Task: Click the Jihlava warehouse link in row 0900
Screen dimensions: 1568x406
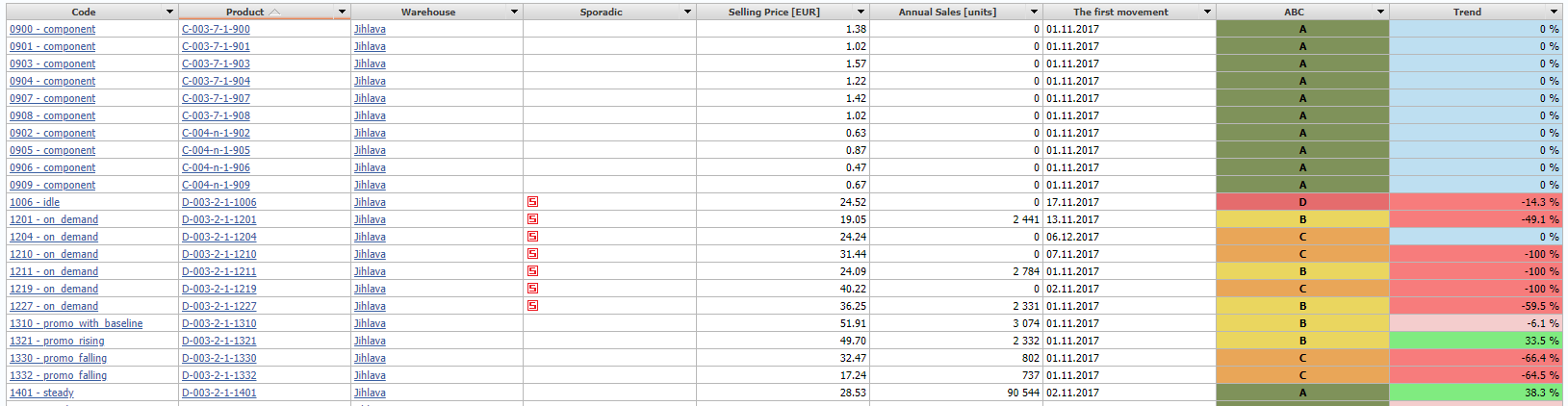Action: click(370, 29)
